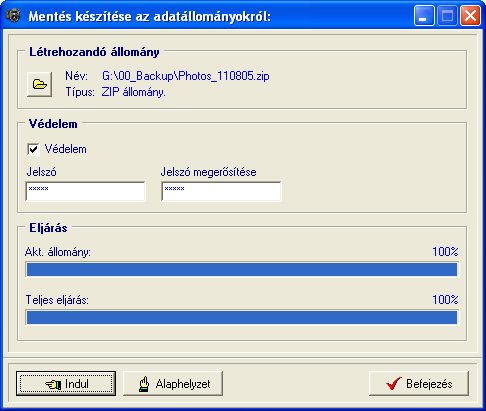Click the 'Név:' label
The image size is (486, 411).
(76, 76)
